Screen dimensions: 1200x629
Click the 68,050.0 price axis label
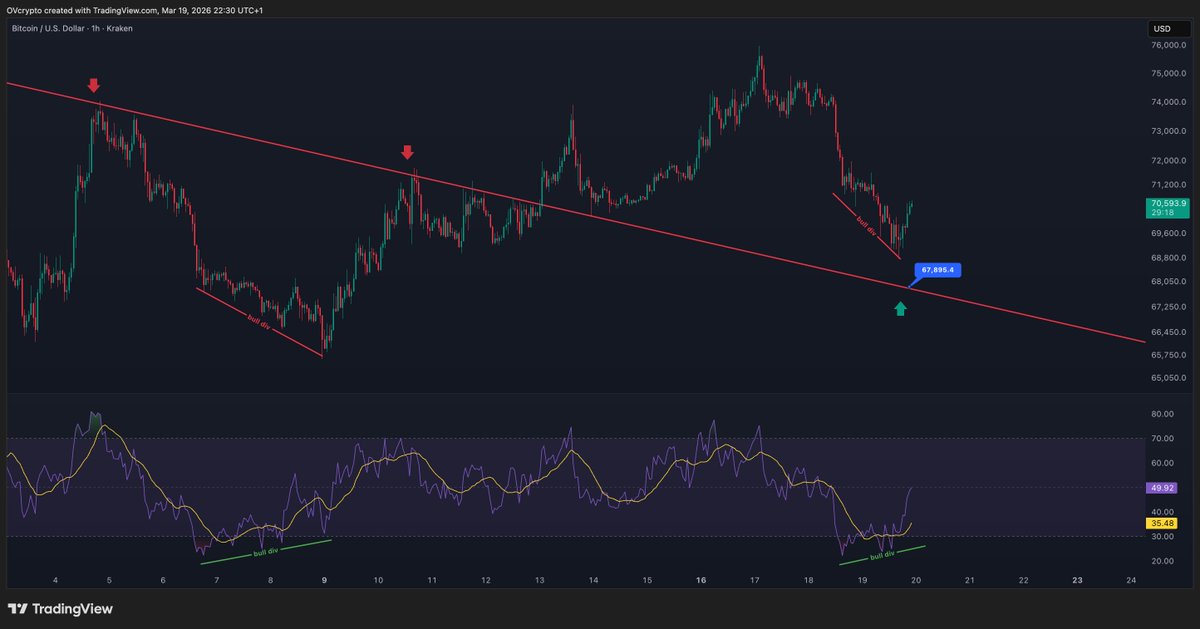coord(1169,282)
